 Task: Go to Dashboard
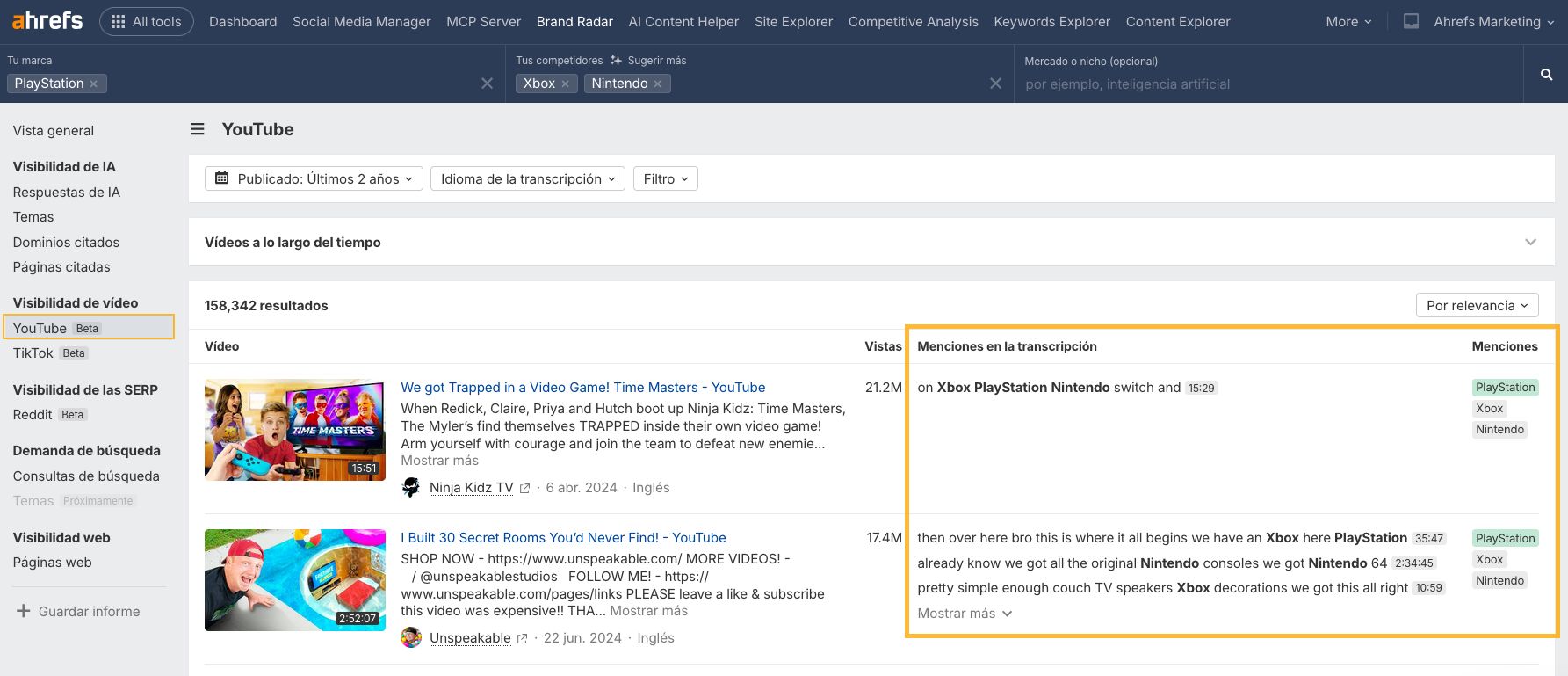(x=242, y=21)
